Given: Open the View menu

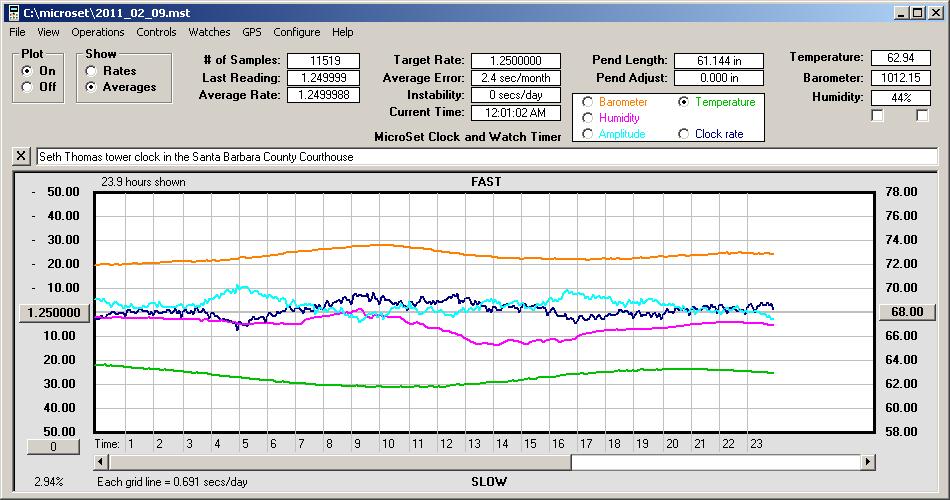Looking at the screenshot, I should click(48, 32).
